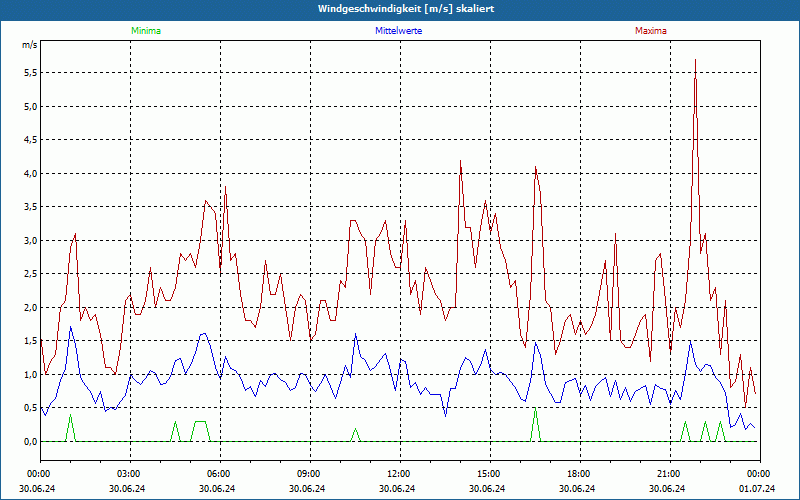800x500 pixels.
Task: Click the m/s unit label on the y-axis
Action: pyautogui.click(x=30, y=45)
